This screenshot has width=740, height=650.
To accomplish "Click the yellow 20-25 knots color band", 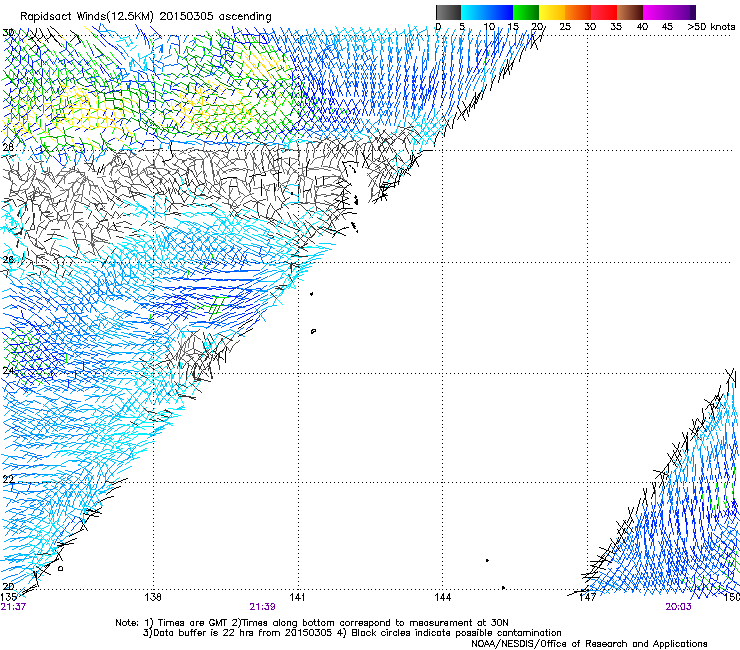I will 552,12.
